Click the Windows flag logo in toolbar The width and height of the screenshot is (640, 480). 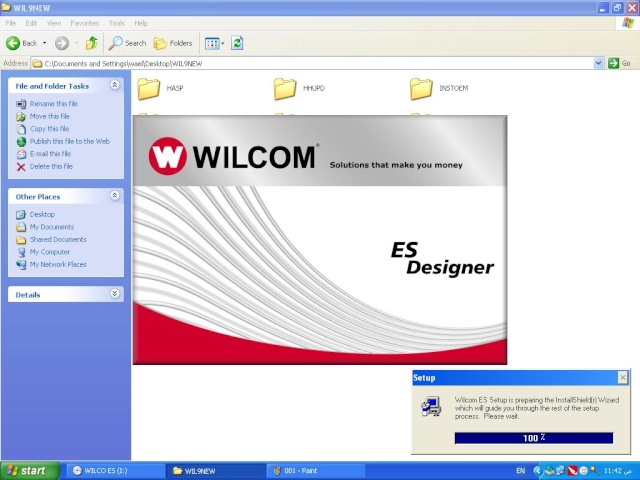coord(628,23)
